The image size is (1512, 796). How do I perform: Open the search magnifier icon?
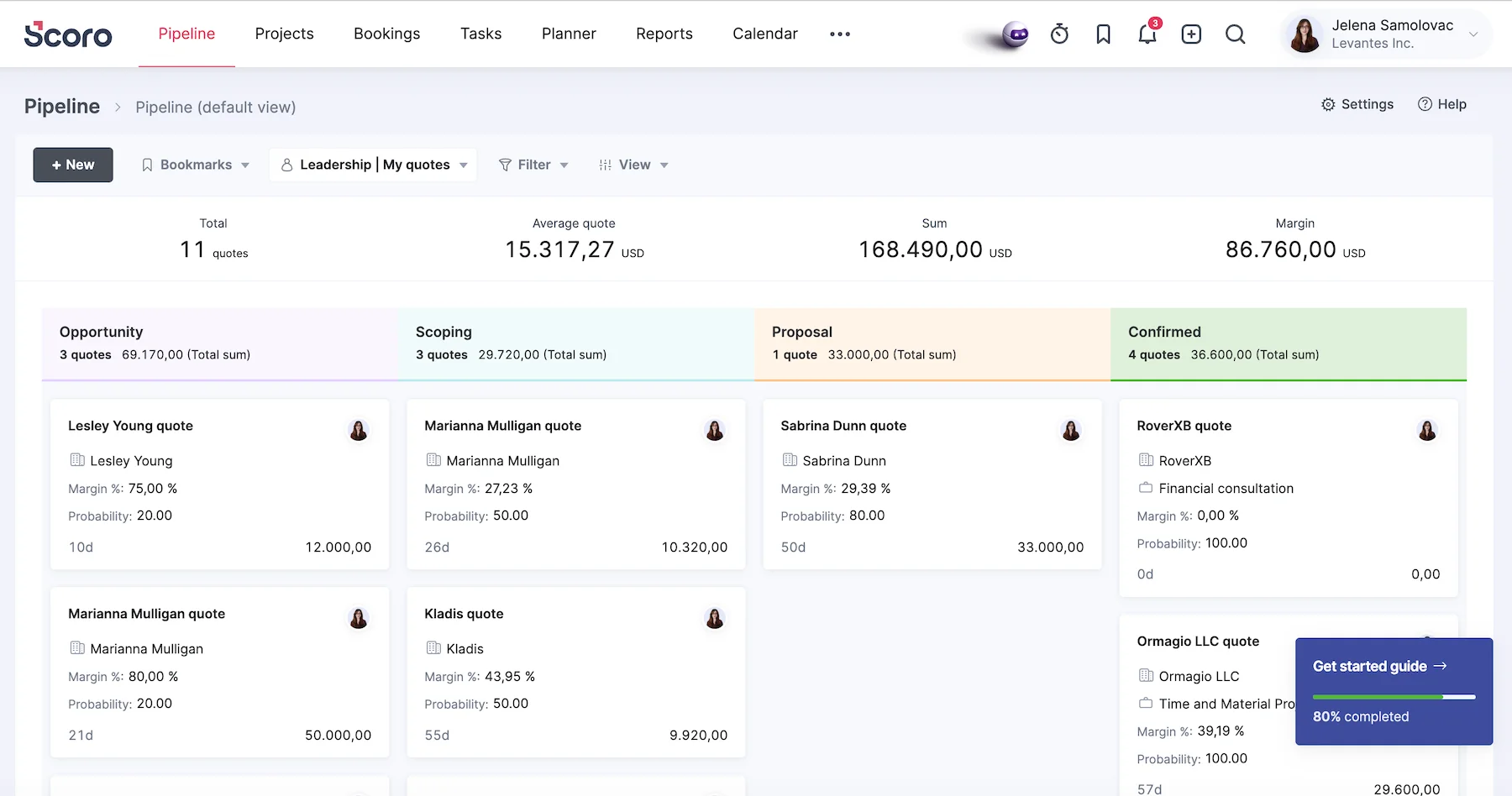pos(1235,34)
